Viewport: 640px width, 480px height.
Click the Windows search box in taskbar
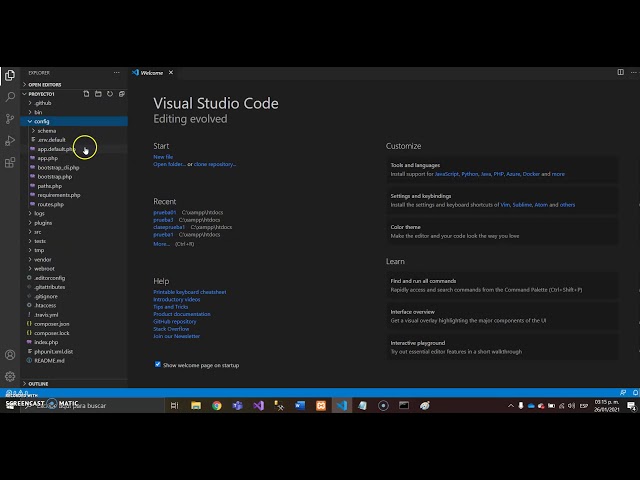(92, 405)
